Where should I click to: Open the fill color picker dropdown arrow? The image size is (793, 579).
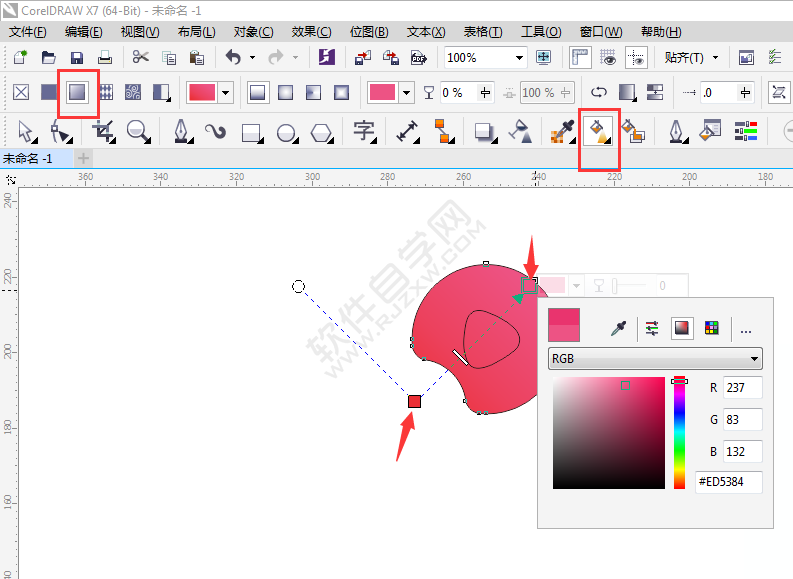(226, 93)
